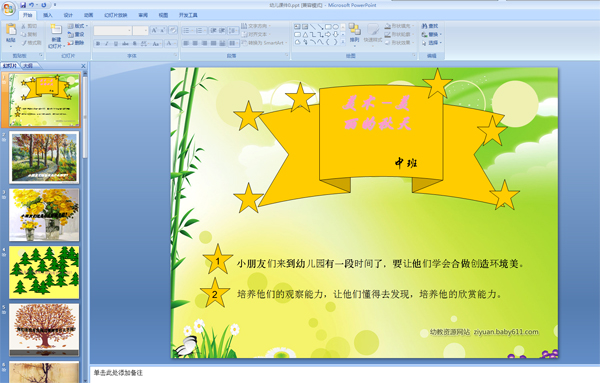Open the round Office button menu
The image size is (600, 383).
8,8
